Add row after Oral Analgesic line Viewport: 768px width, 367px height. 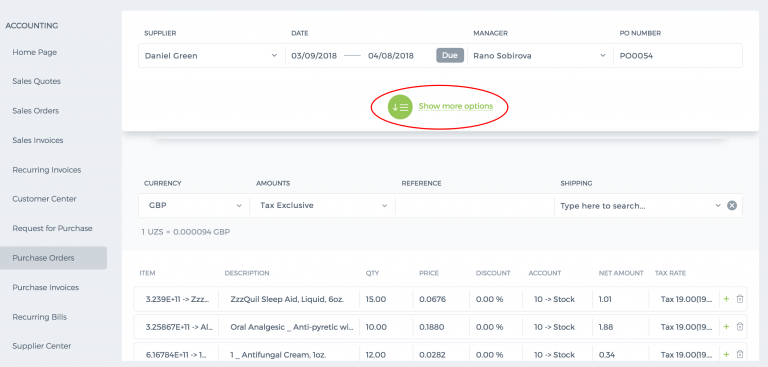[x=726, y=327]
